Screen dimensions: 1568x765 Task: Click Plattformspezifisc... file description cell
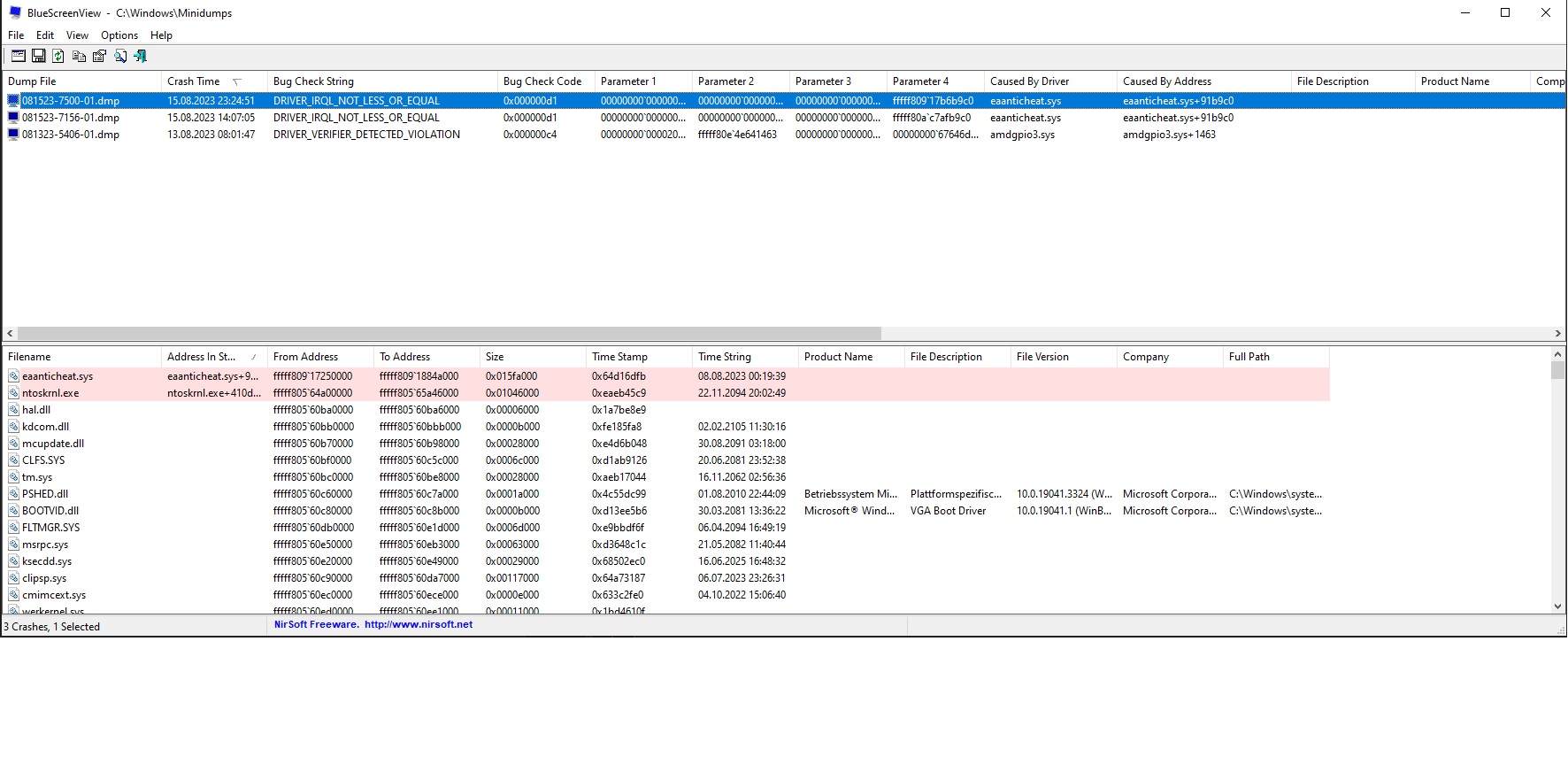[956, 494]
